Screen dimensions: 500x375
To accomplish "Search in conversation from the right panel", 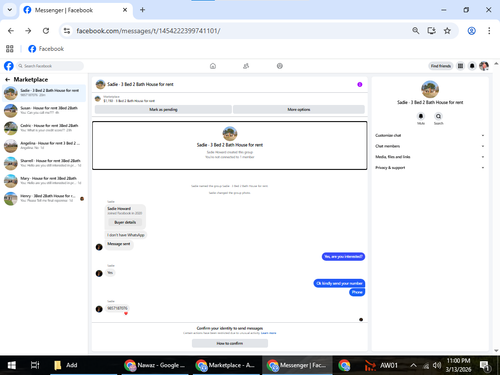I will (x=438, y=116).
